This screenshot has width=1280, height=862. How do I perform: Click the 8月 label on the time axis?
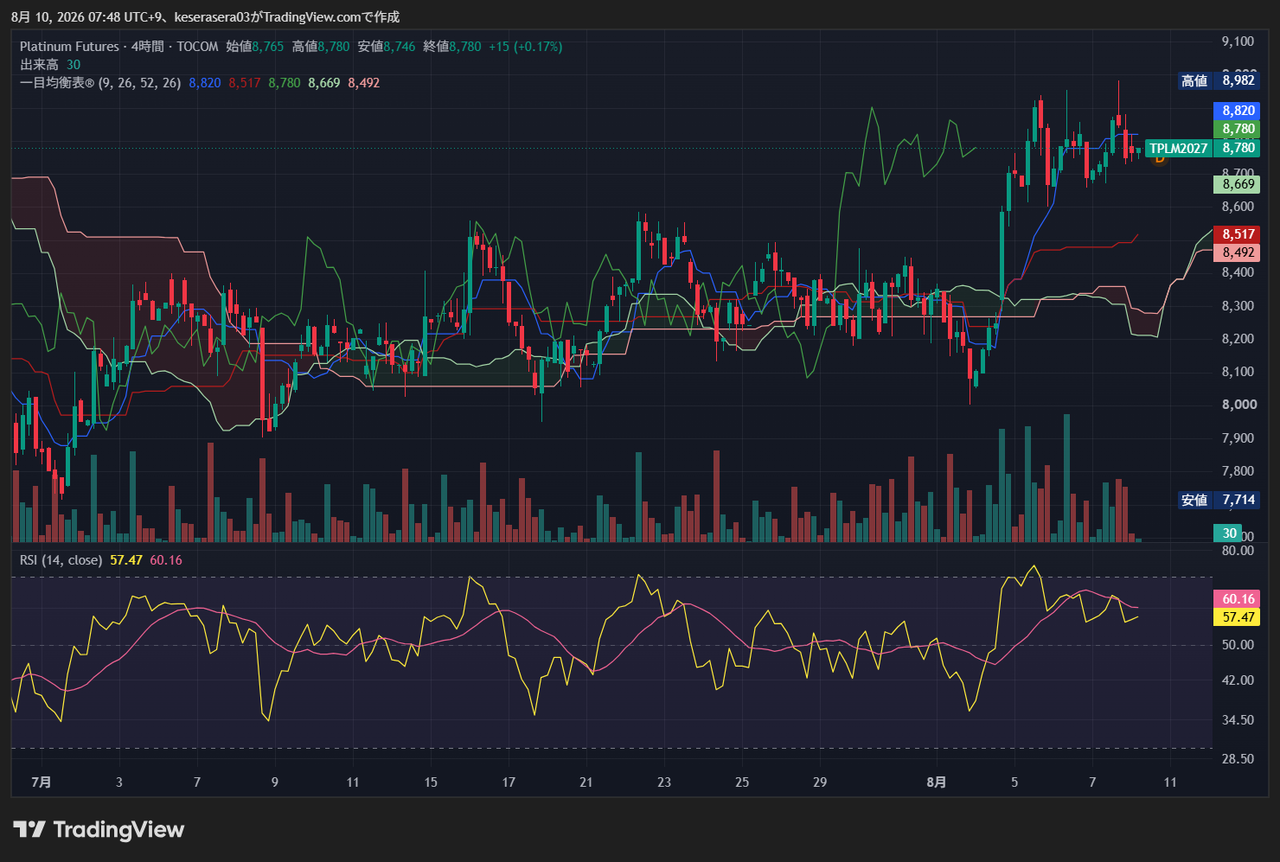coord(936,782)
